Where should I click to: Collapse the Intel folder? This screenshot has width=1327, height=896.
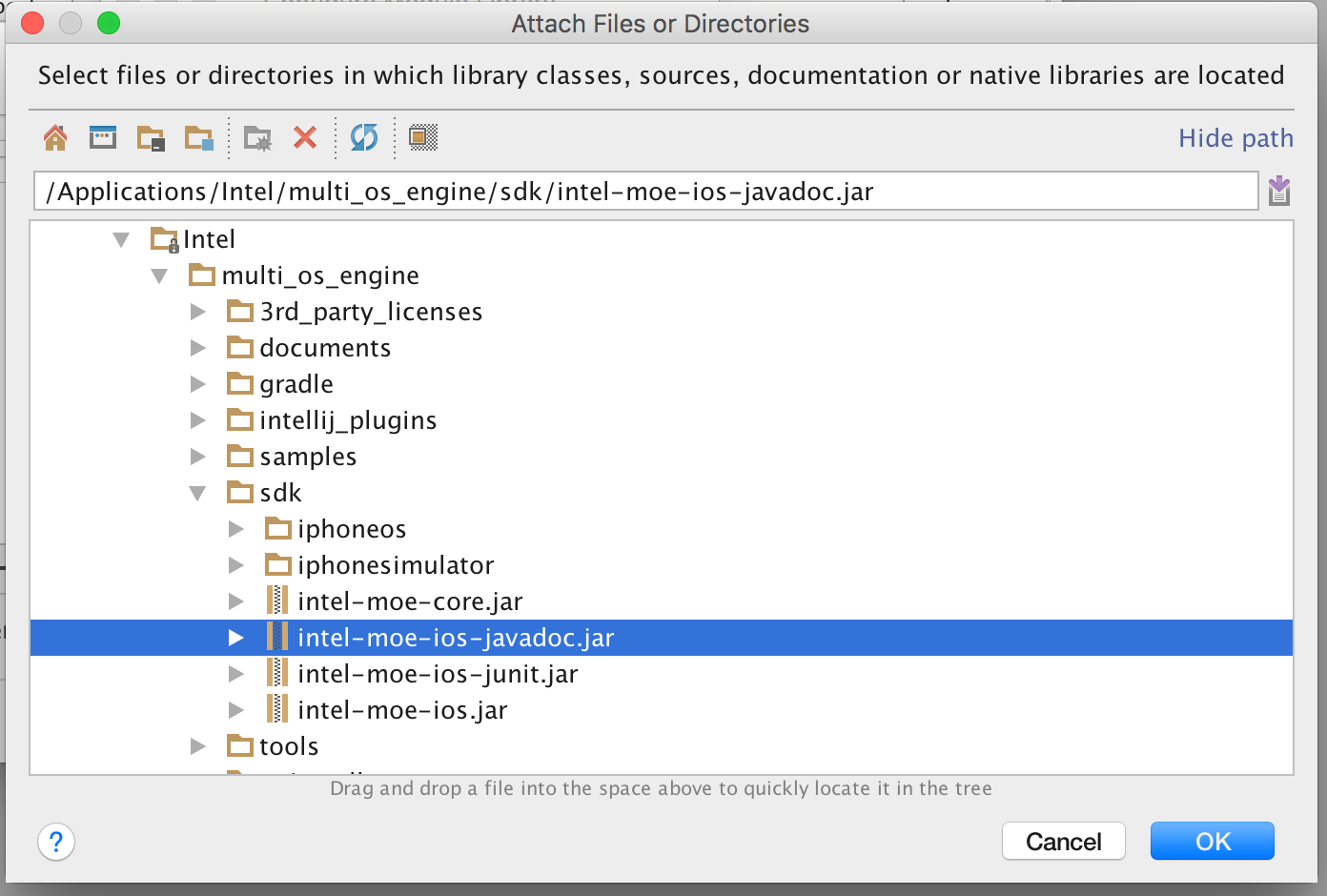pyautogui.click(x=121, y=239)
